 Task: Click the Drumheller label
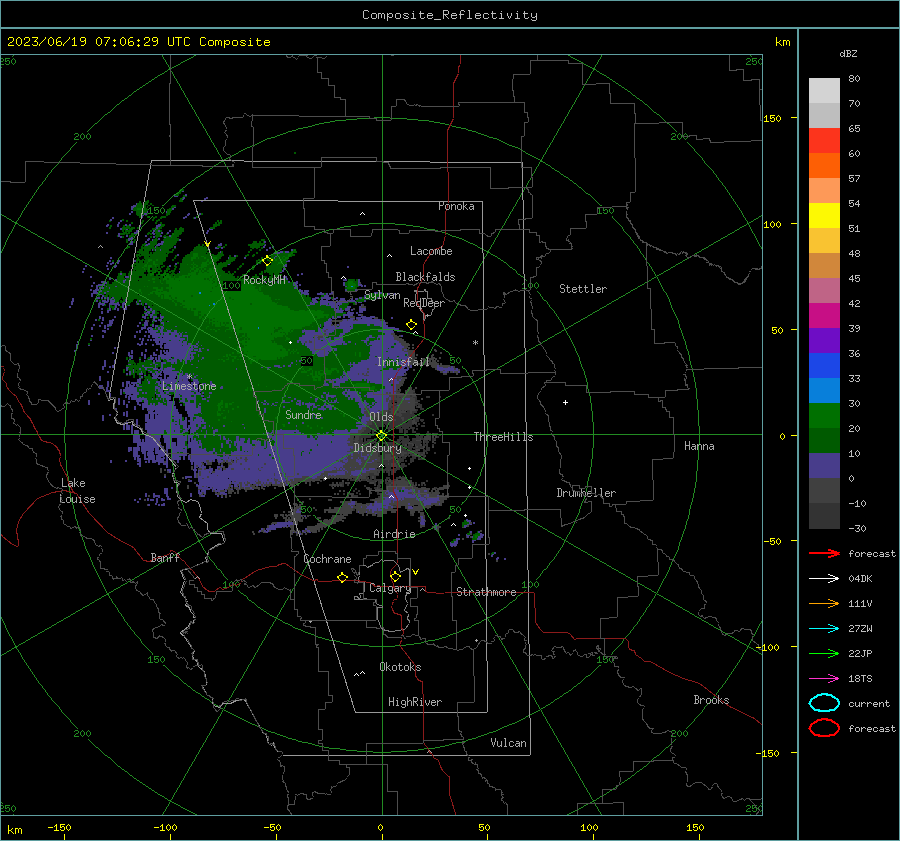coord(585,493)
